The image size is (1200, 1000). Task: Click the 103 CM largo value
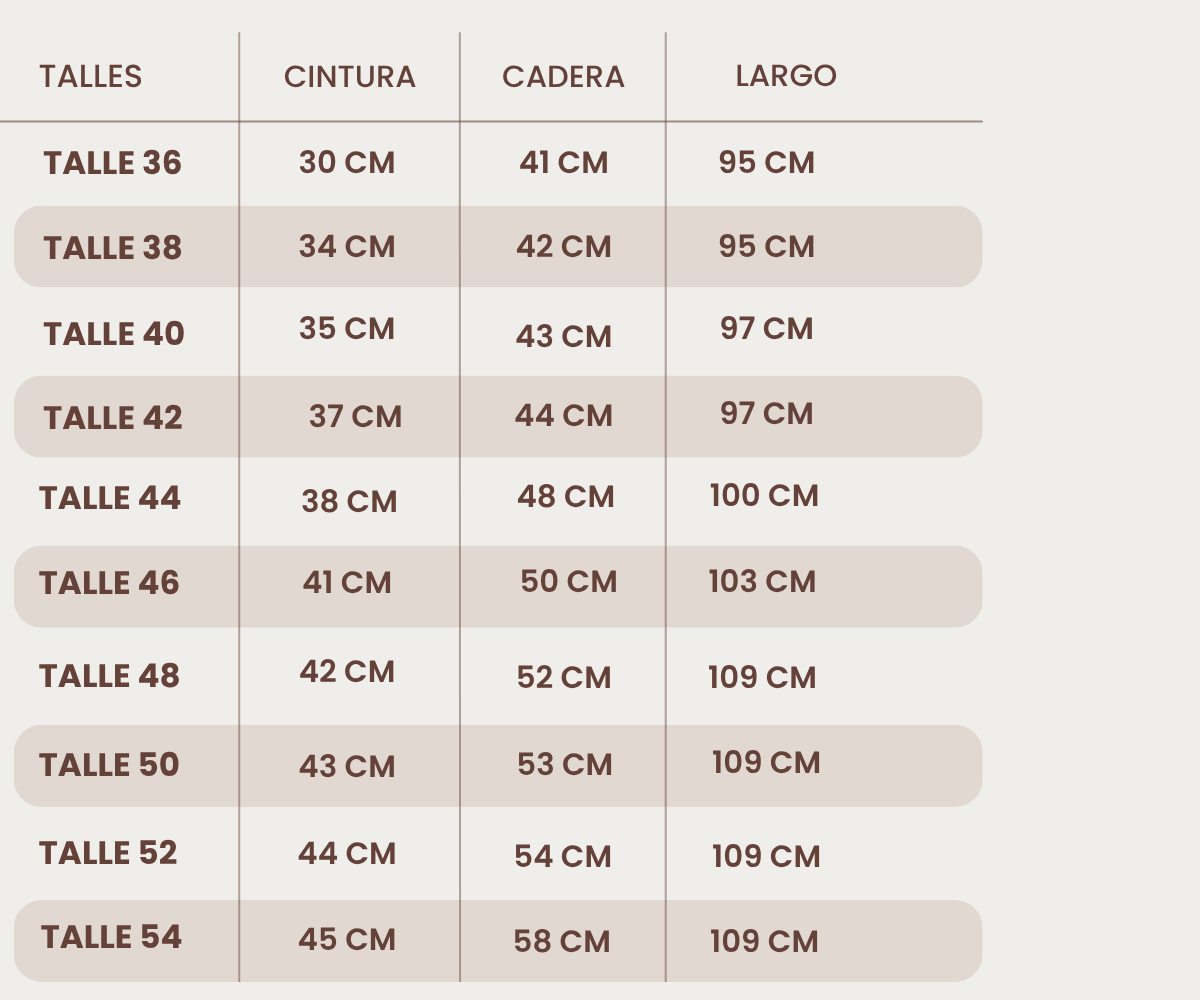click(763, 581)
